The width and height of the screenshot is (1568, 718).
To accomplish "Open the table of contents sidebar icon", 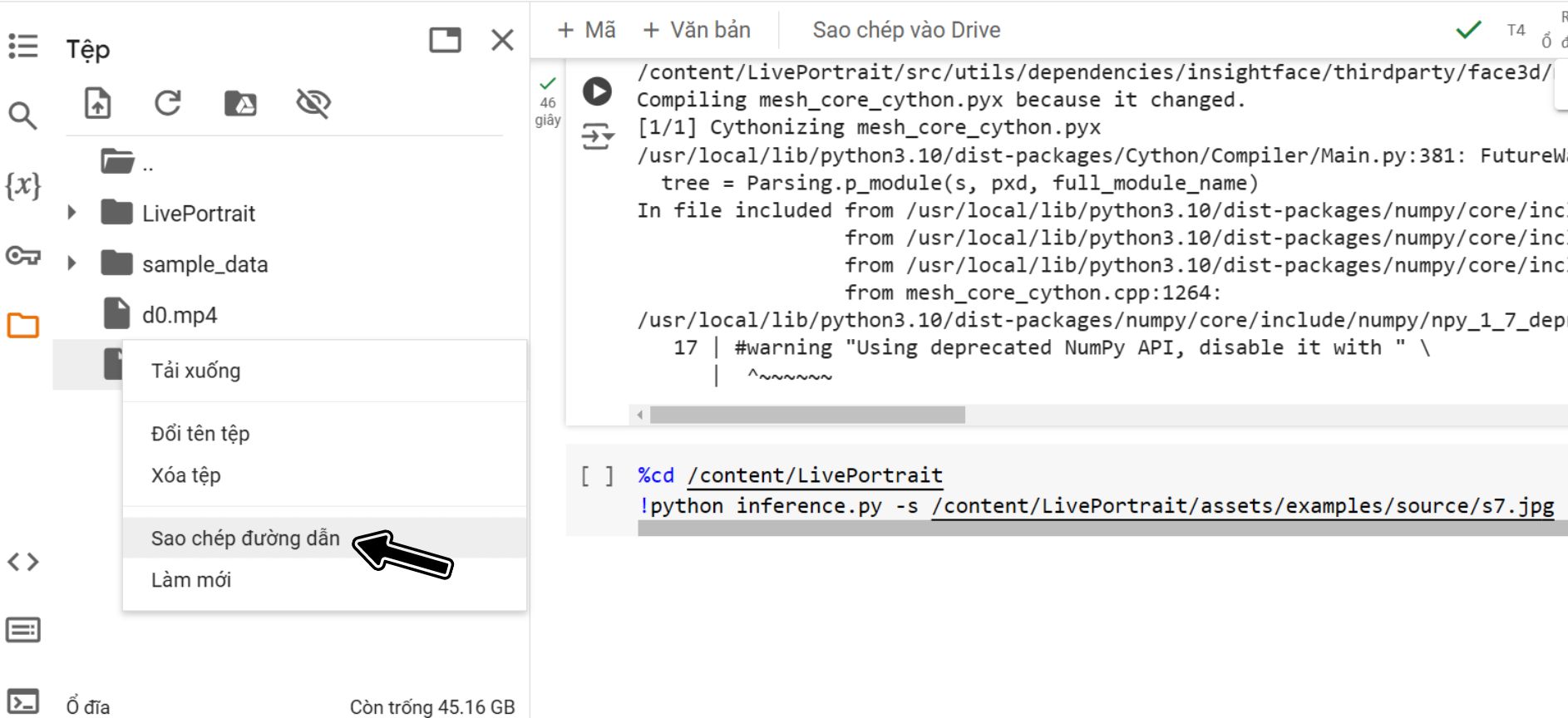I will 23,47.
